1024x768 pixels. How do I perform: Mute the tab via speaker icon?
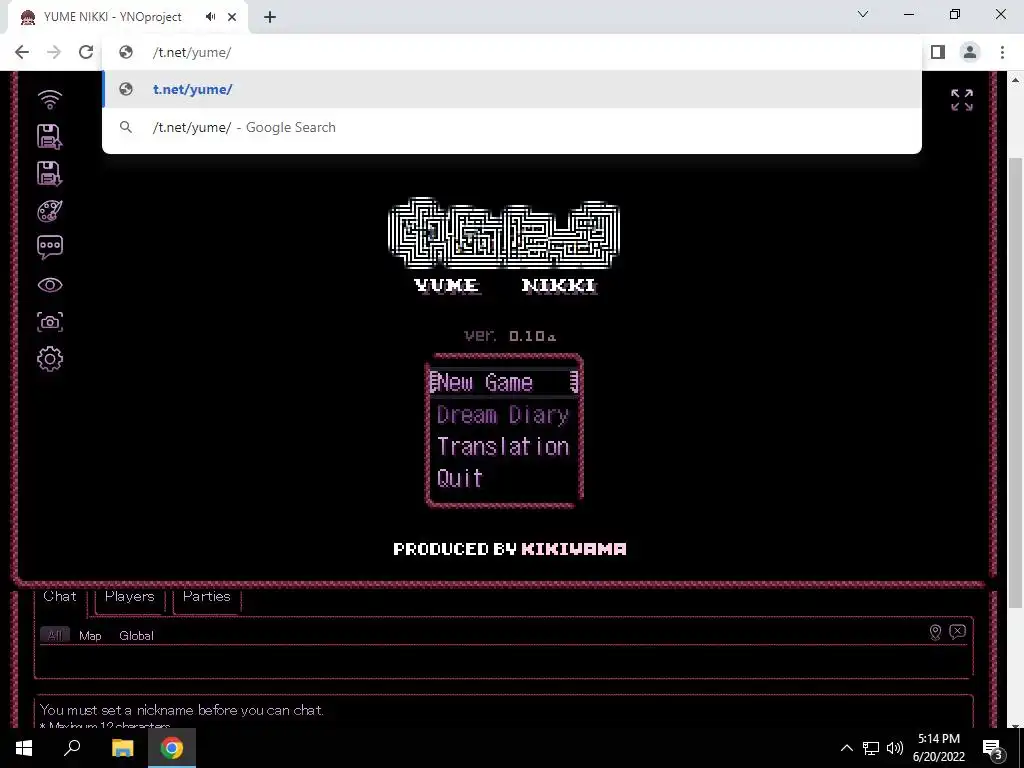[x=210, y=16]
